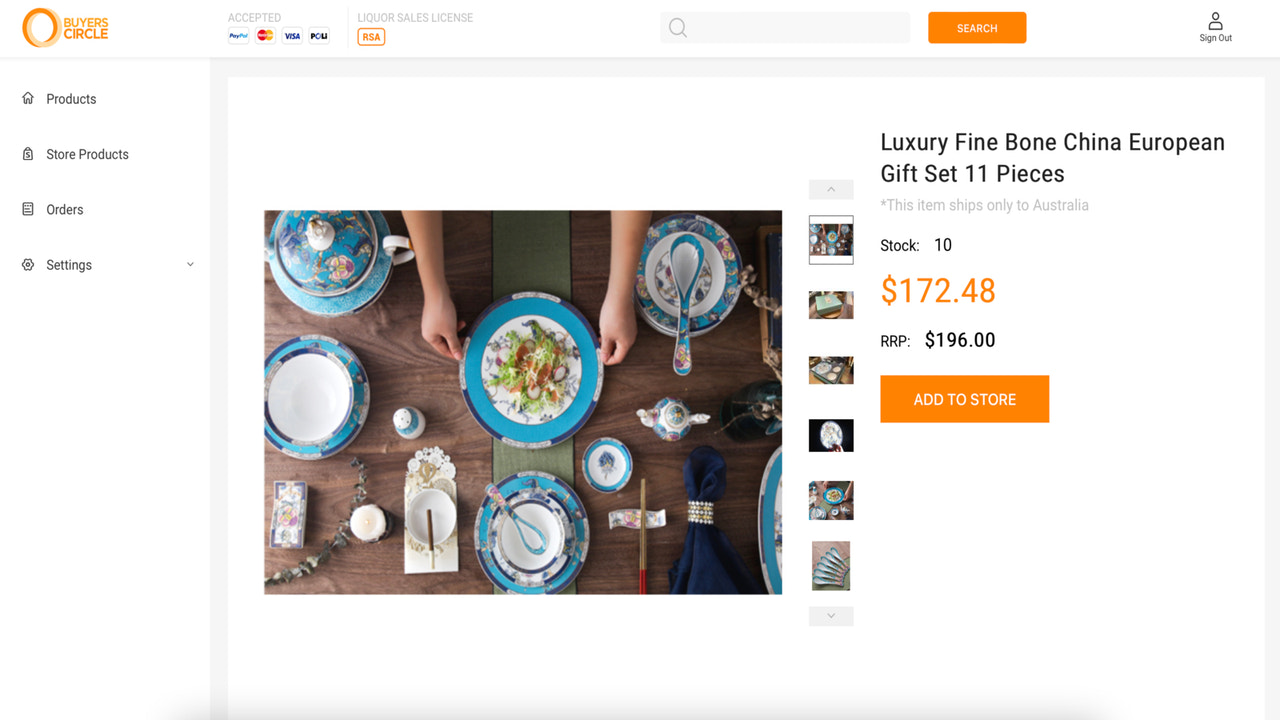Open the Orders menu item

tap(64, 210)
